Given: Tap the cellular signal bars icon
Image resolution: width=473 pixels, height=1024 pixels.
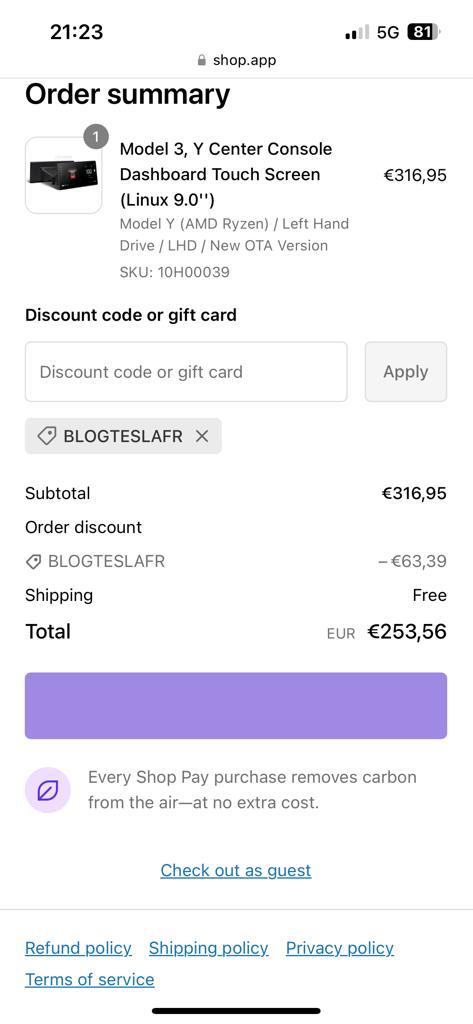Looking at the screenshot, I should click(357, 32).
